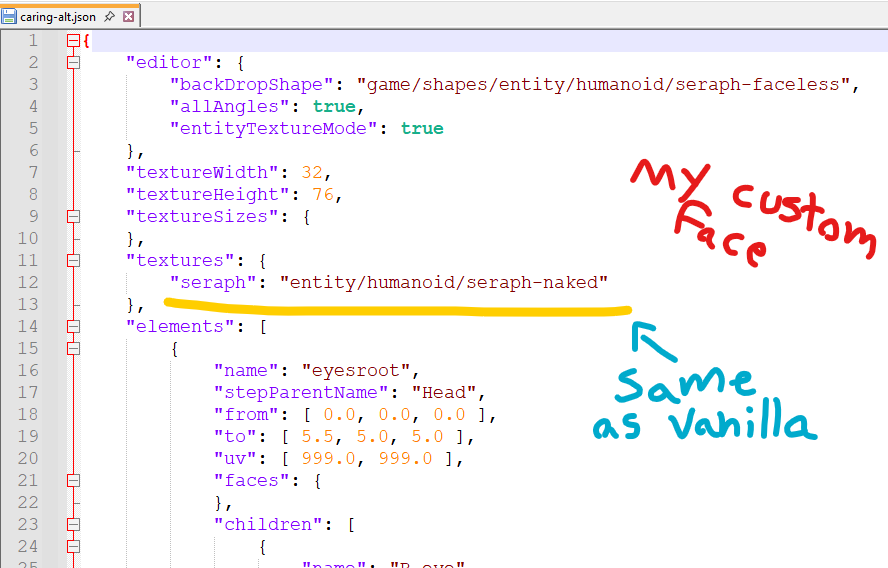Image resolution: width=888 pixels, height=568 pixels.
Task: Collapse the "textures" block fold marker
Action: click(72, 260)
